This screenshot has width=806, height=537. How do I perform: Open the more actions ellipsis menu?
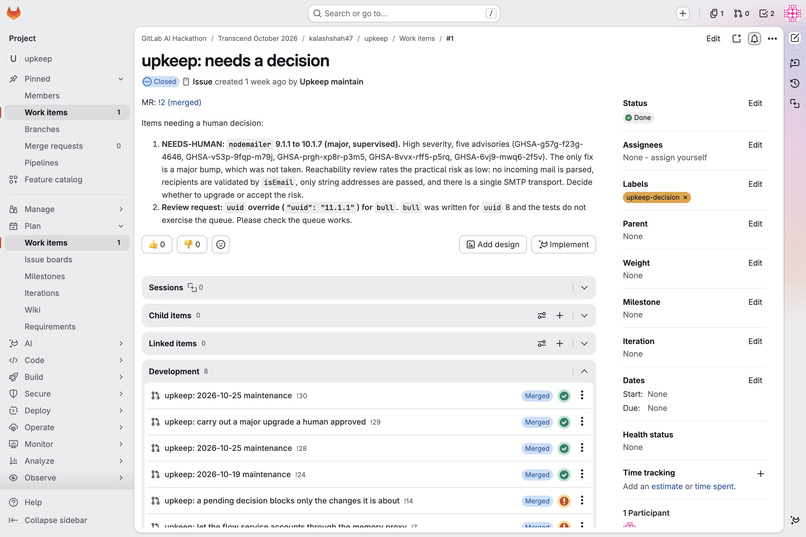pyautogui.click(x=772, y=39)
